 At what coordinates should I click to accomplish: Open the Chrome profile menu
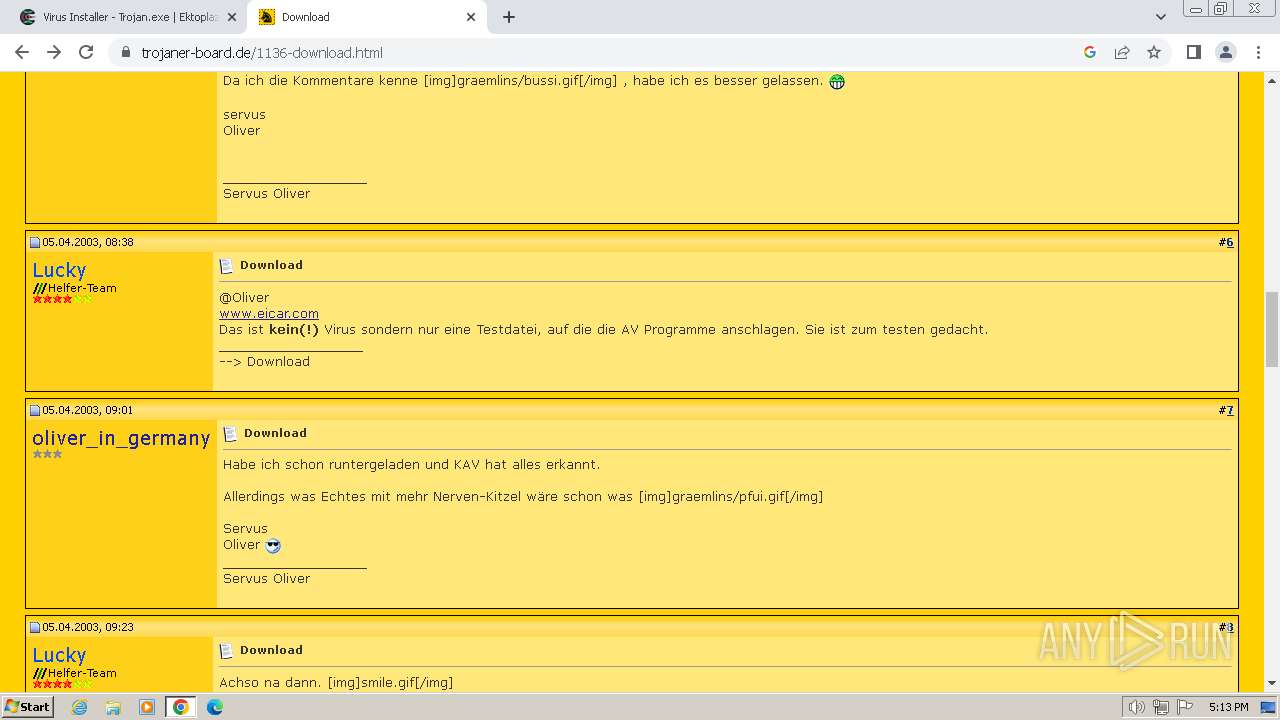(x=1225, y=52)
